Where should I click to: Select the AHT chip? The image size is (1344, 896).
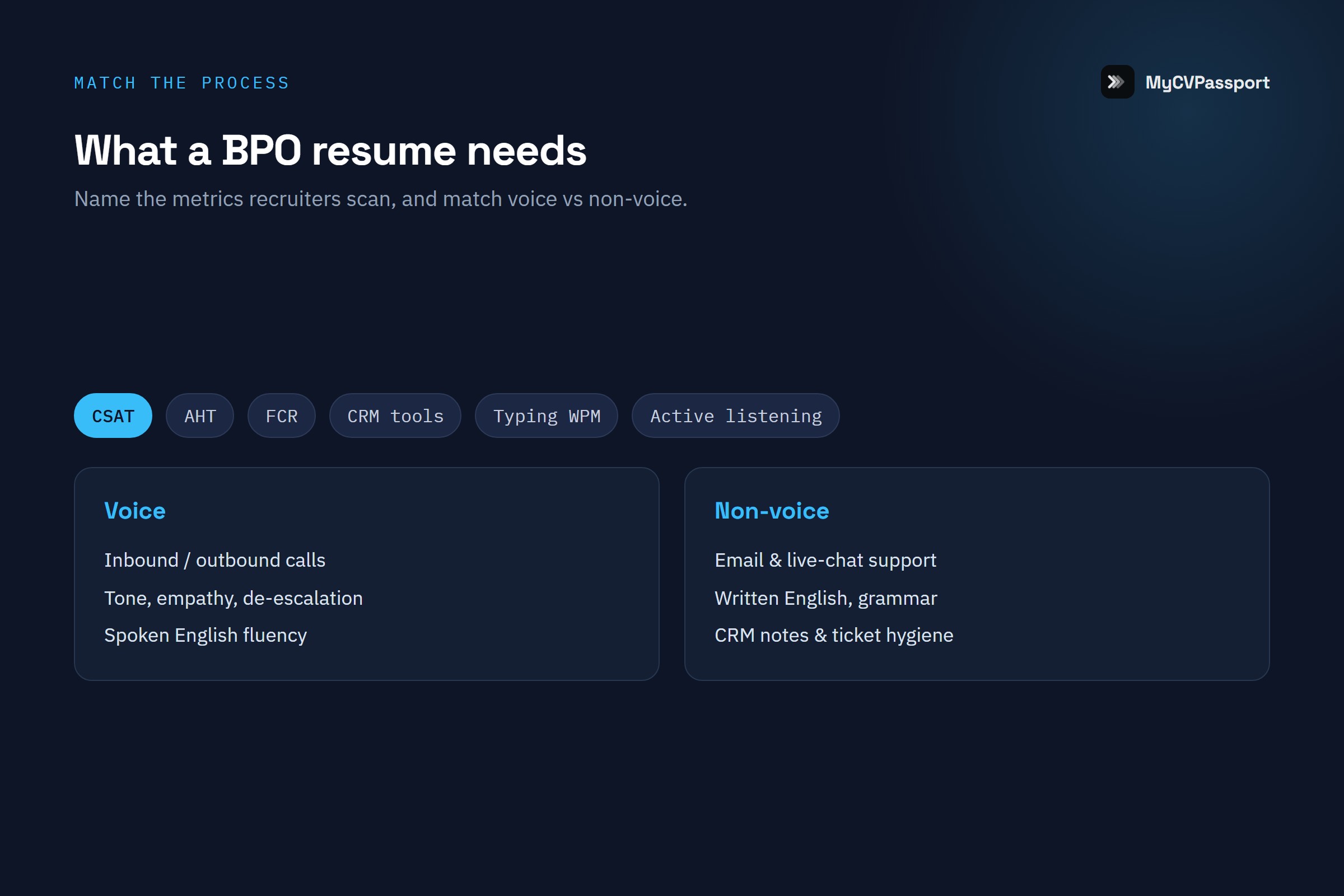200,416
